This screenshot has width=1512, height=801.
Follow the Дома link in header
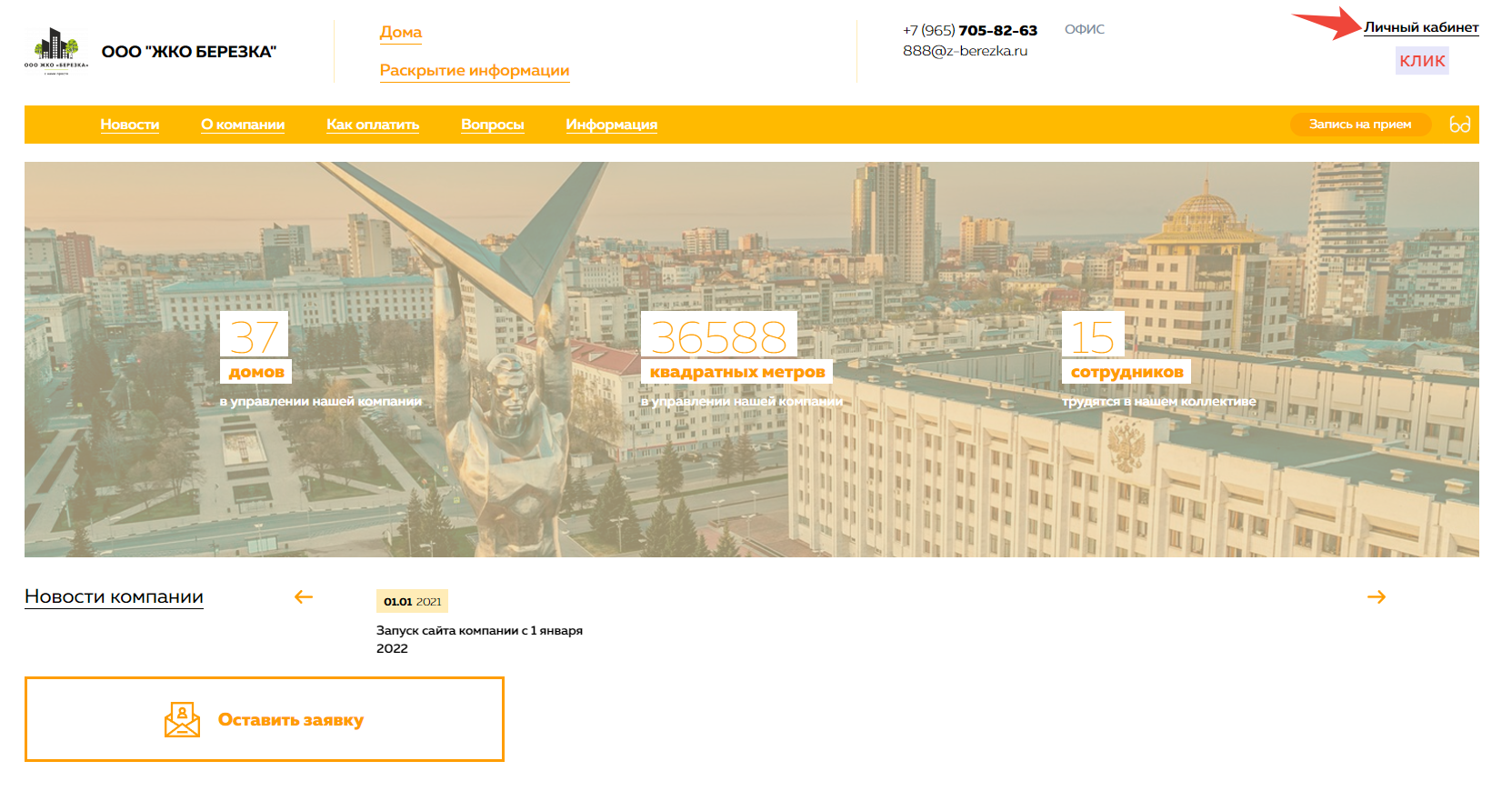[400, 32]
